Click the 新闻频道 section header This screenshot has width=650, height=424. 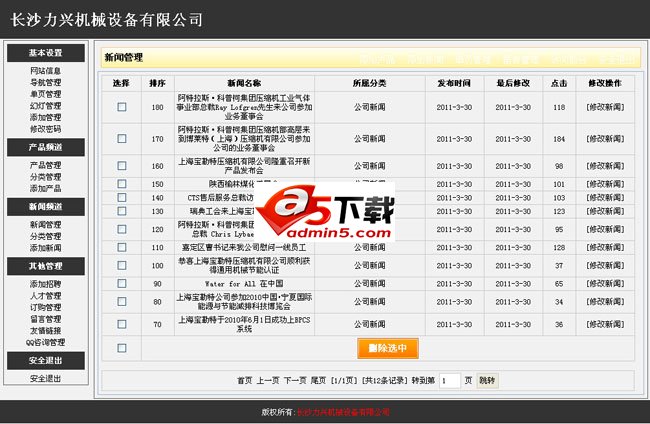click(46, 206)
